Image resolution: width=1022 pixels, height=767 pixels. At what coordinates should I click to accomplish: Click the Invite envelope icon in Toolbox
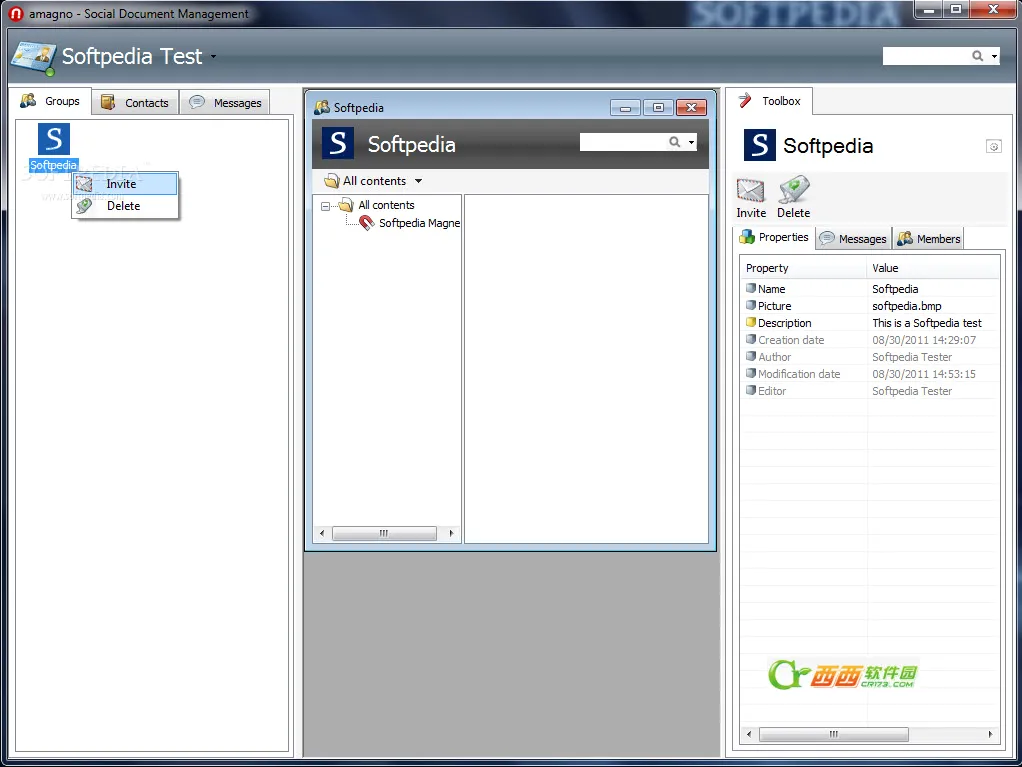pyautogui.click(x=750, y=191)
